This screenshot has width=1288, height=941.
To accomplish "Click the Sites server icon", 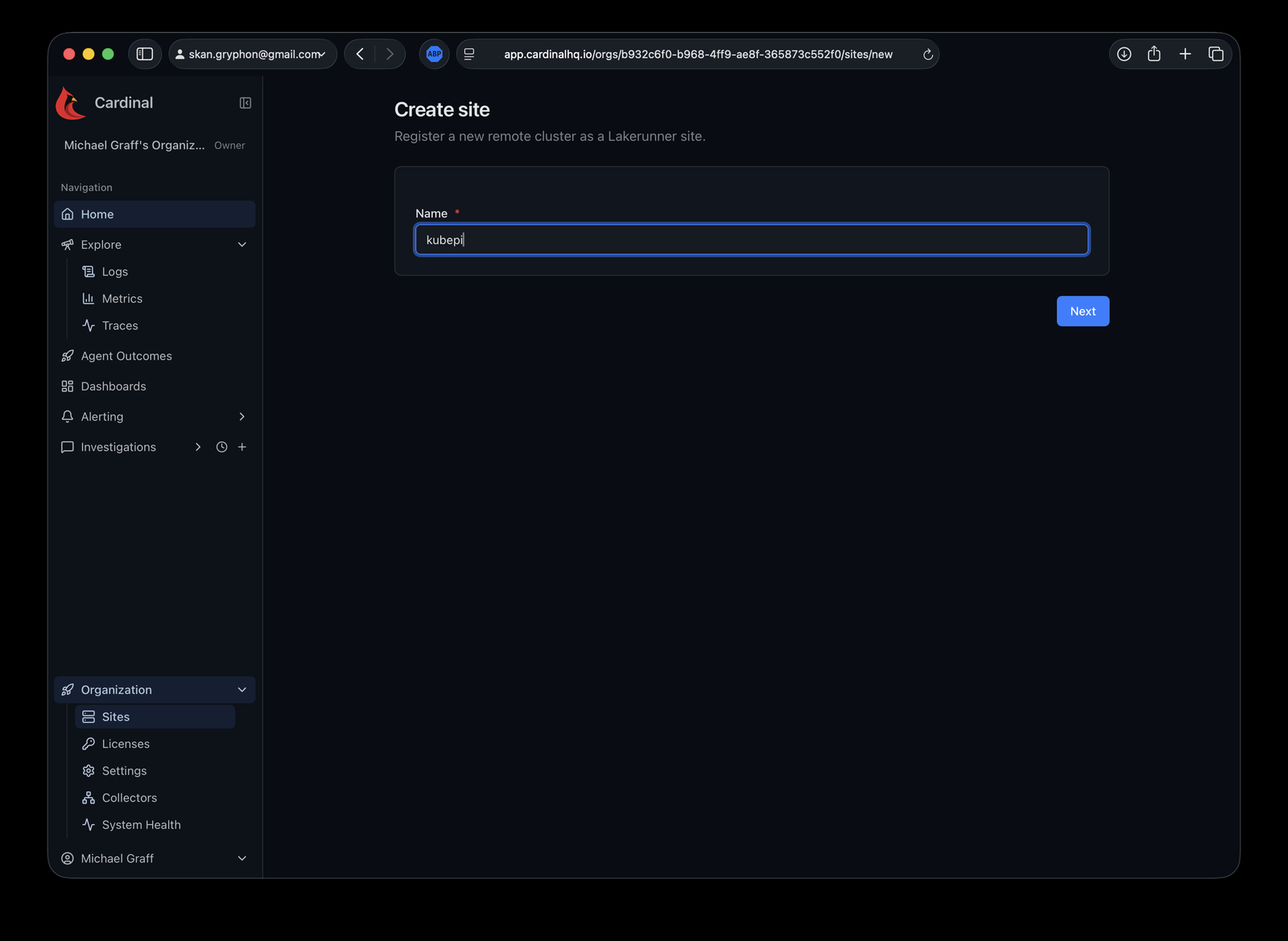I will click(89, 717).
